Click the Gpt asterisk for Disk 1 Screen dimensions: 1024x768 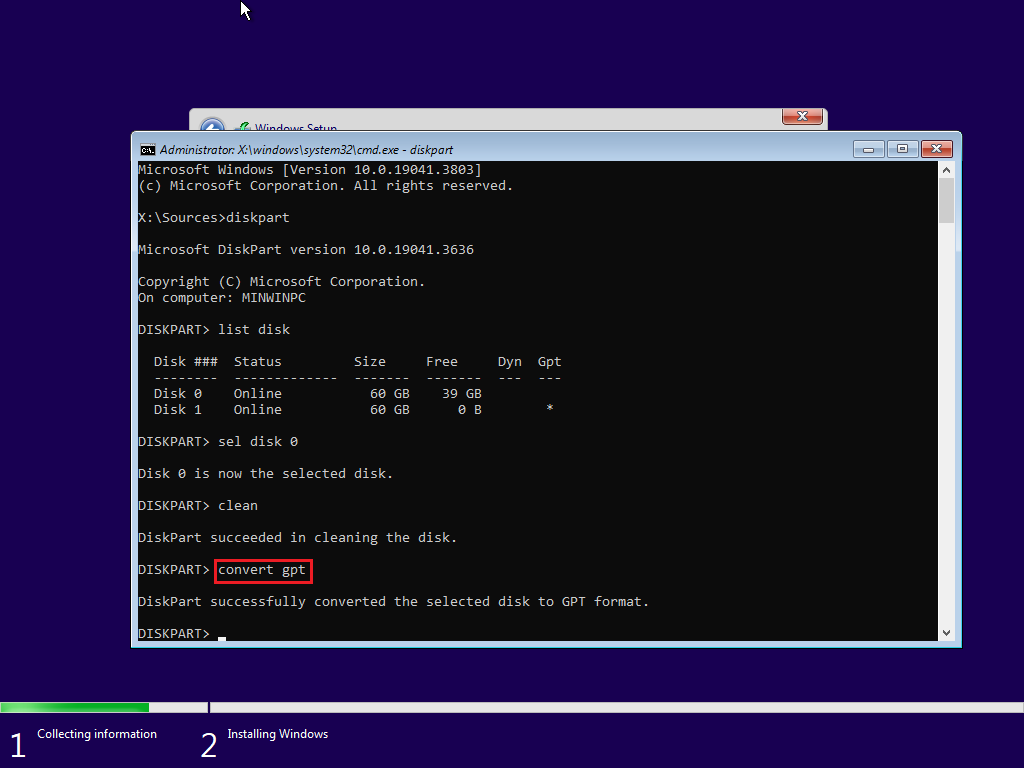pos(550,408)
